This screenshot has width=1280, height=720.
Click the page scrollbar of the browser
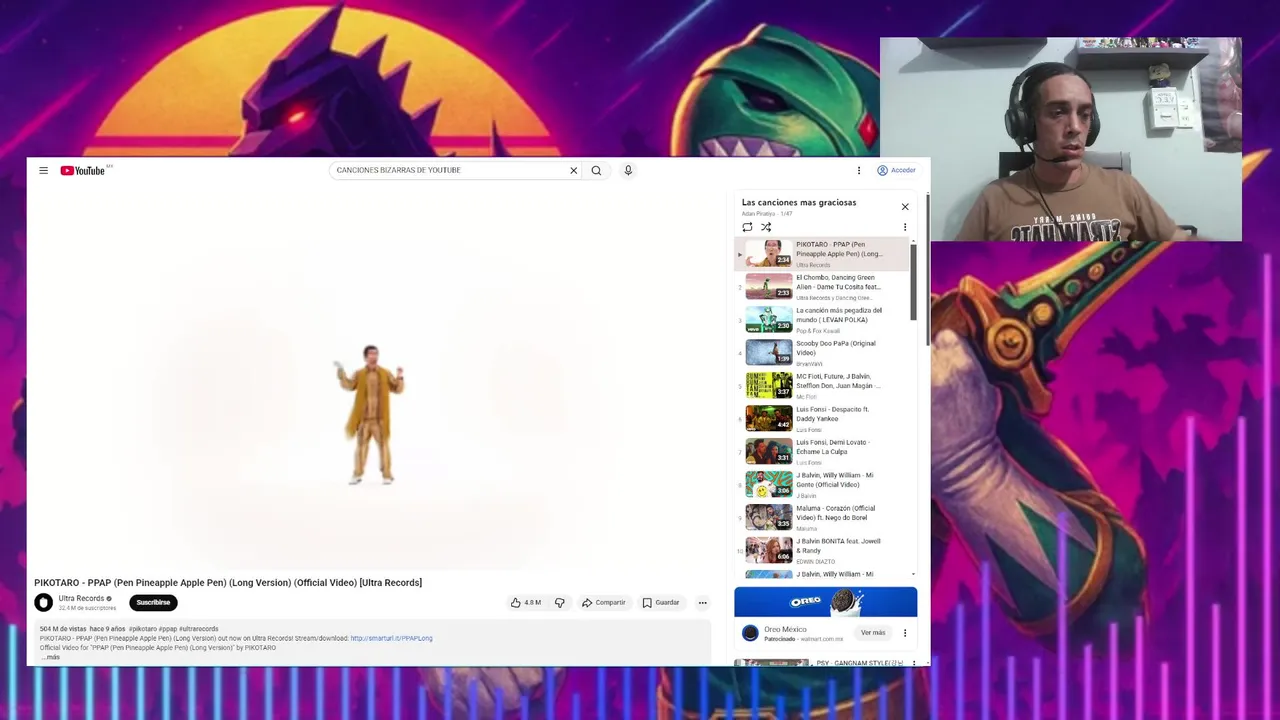(927, 270)
